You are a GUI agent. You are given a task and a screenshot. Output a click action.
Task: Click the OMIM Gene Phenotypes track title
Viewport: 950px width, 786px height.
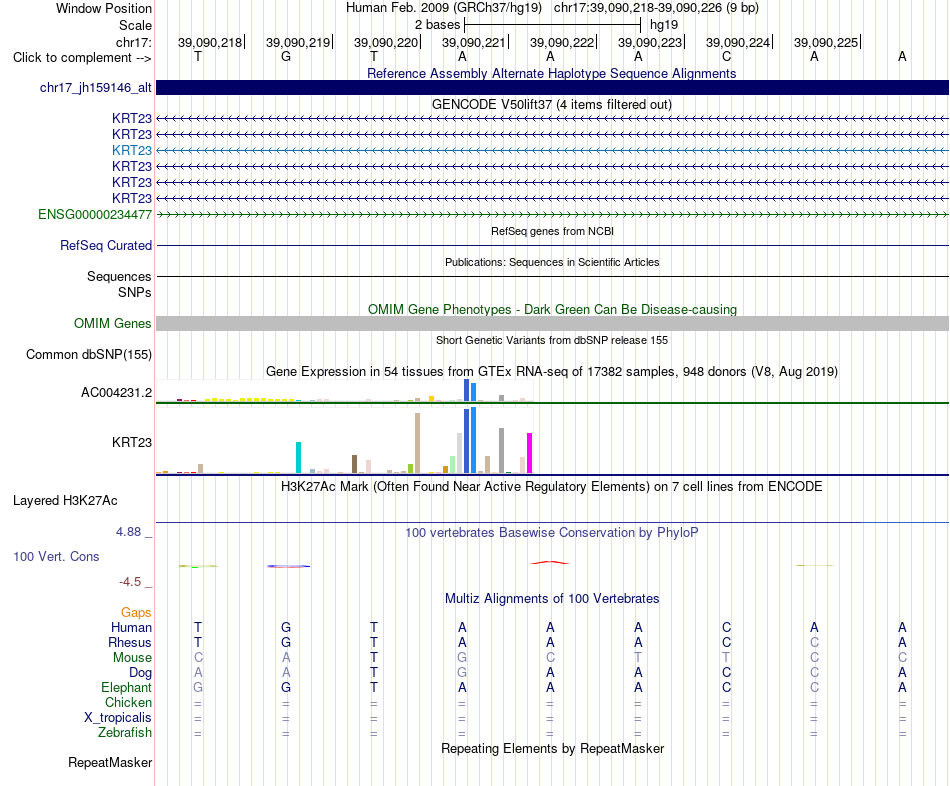552,309
